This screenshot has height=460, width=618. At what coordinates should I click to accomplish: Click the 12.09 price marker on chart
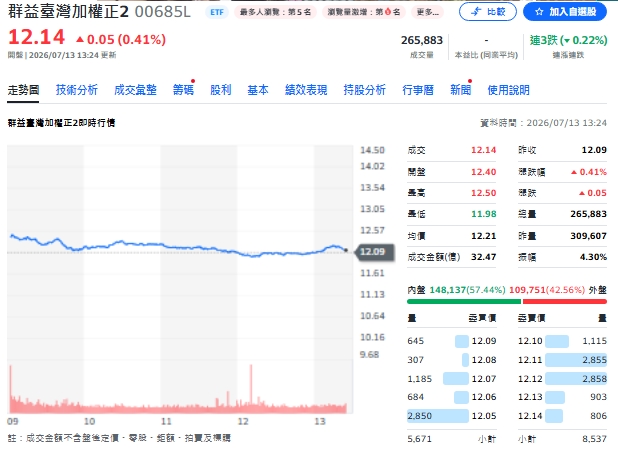coord(374,252)
